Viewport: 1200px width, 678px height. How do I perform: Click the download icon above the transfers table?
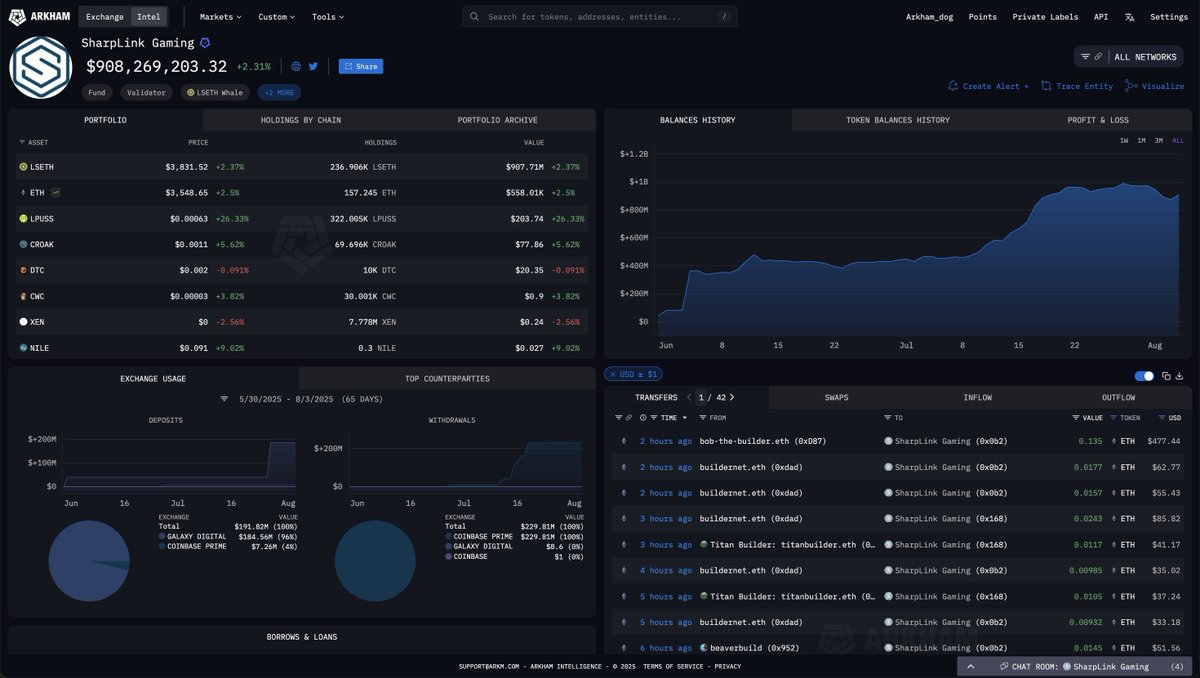(1180, 376)
